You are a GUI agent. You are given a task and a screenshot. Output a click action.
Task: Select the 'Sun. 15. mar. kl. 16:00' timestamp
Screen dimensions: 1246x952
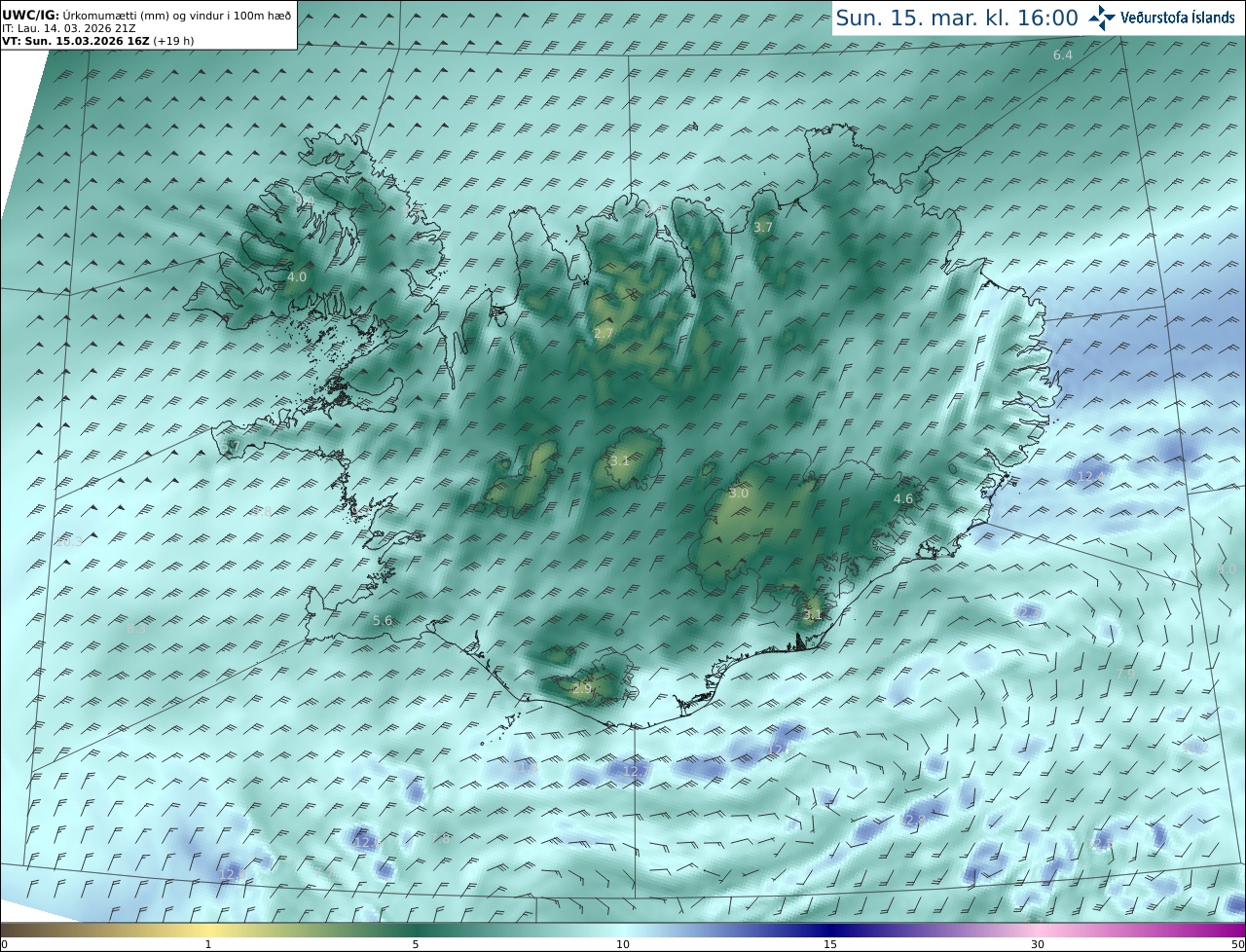957,18
